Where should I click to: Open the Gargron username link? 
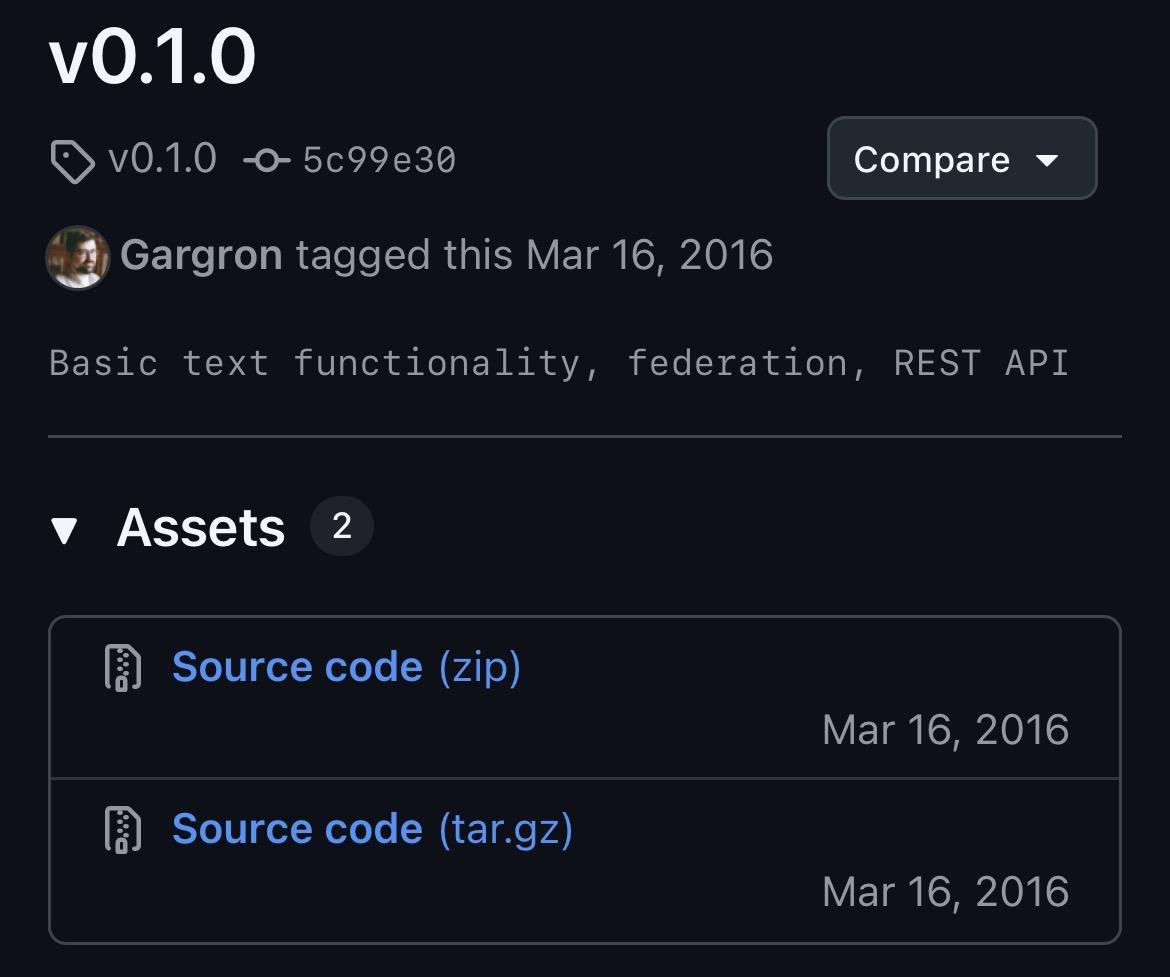(201, 255)
